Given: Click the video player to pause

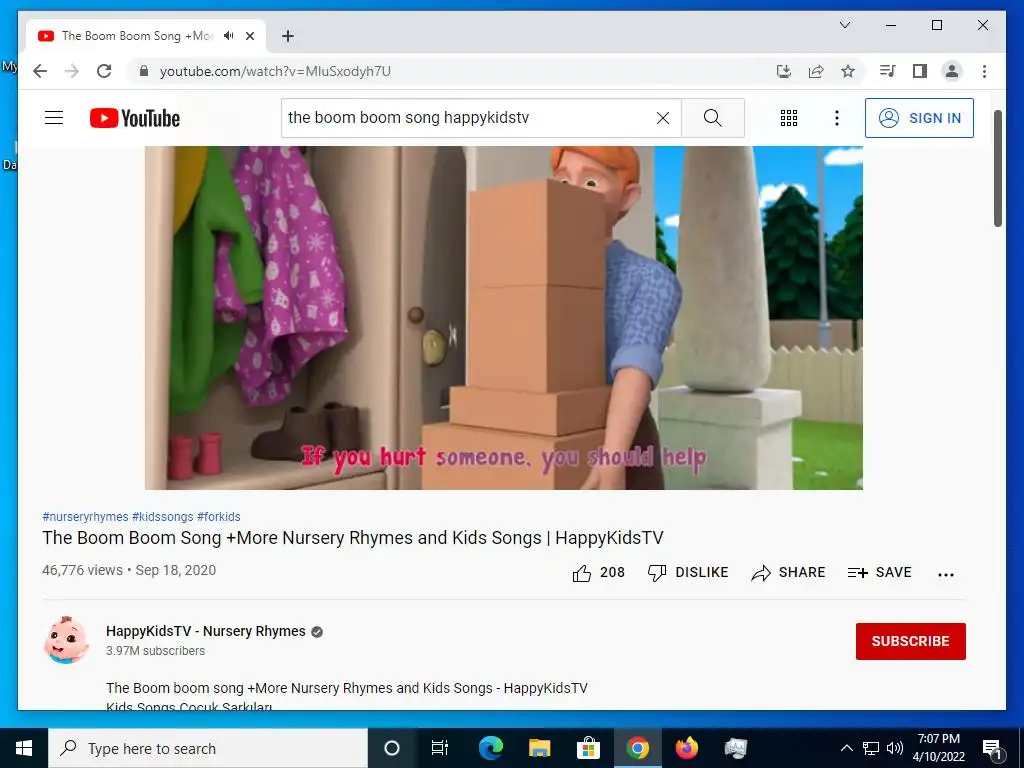Looking at the screenshot, I should coord(504,318).
